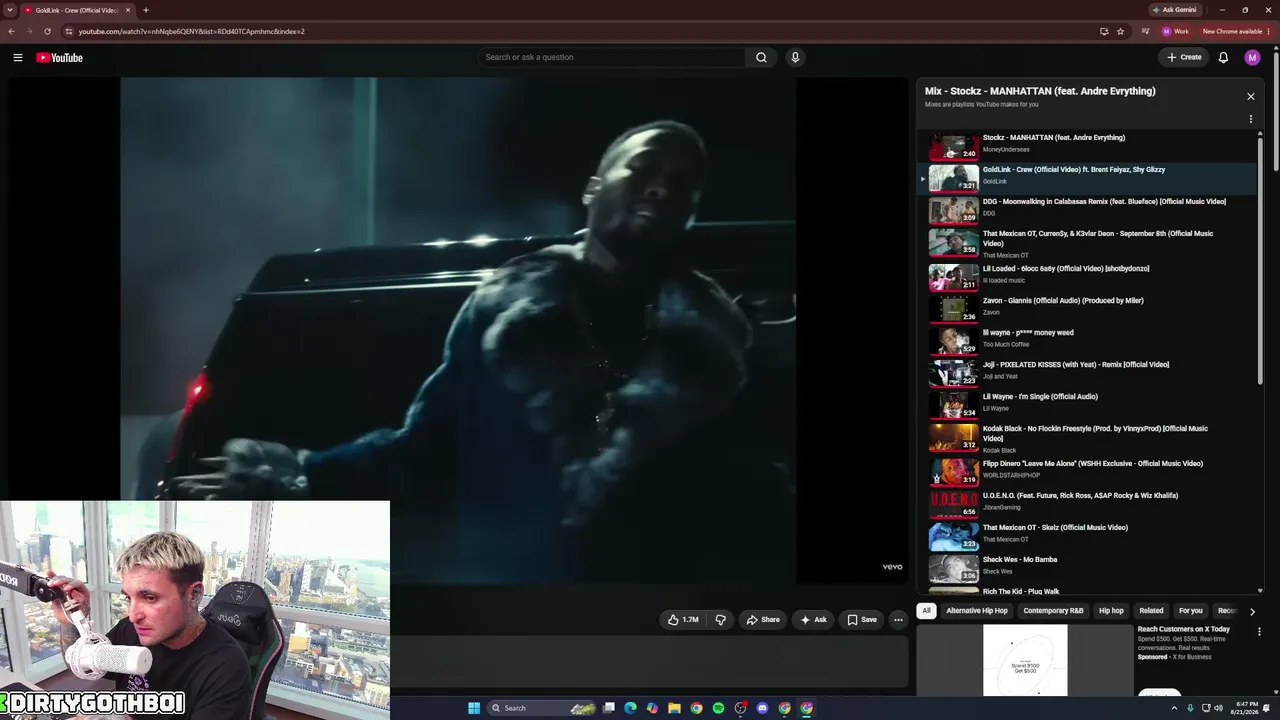Open volume control in system tray
This screenshot has height=720, width=1280.
point(1218,708)
